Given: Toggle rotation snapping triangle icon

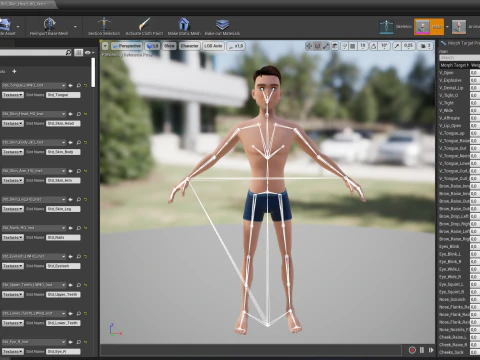Looking at the screenshot, I should click(373, 46).
